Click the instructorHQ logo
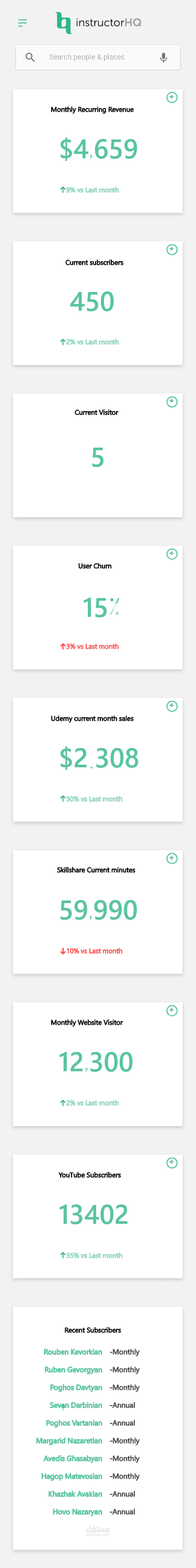 (99, 22)
